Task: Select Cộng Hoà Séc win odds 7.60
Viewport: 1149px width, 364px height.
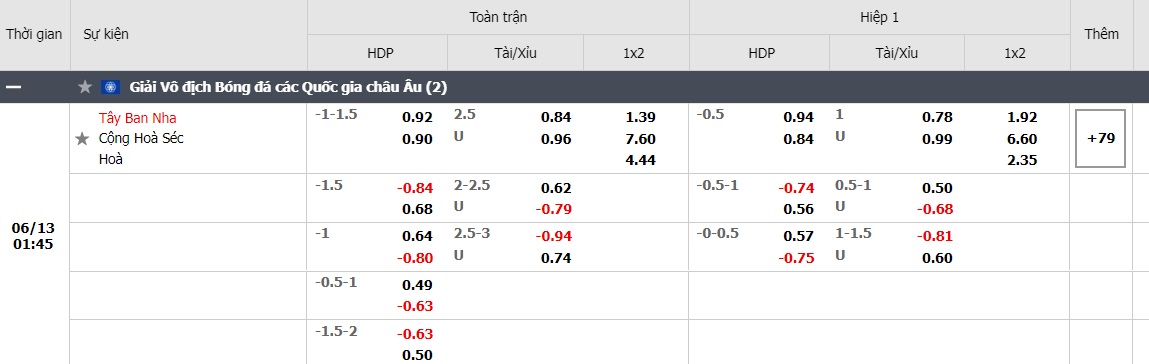Action: [641, 138]
